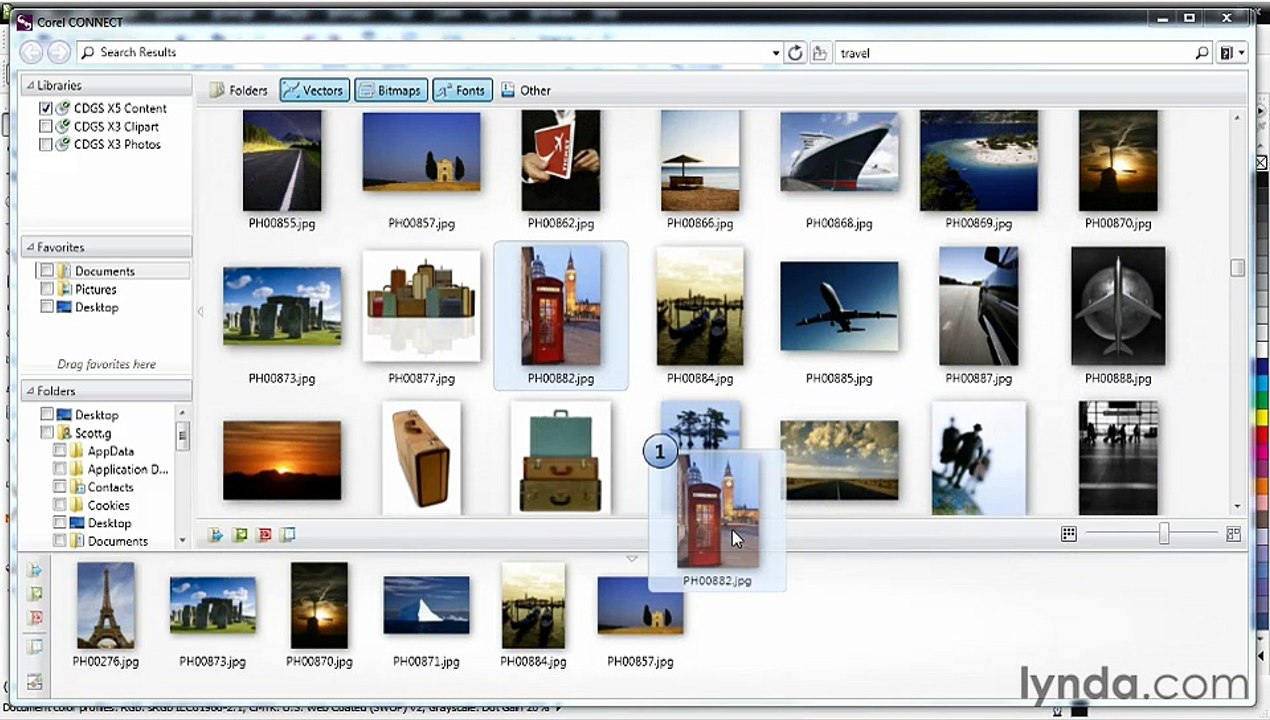Viewport: 1270px width, 720px height.
Task: Click the bottom icon in the tray's left toolbar
Action: 35,682
